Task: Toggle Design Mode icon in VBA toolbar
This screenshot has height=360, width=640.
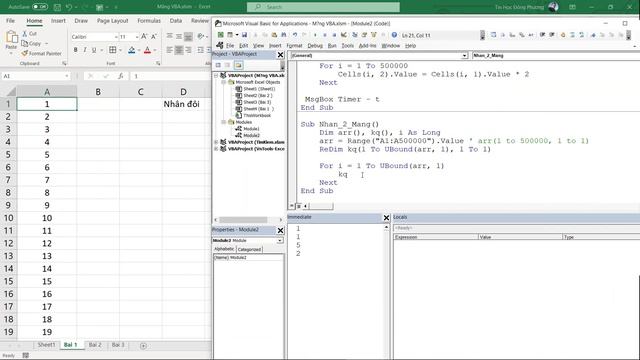Action: [344, 35]
